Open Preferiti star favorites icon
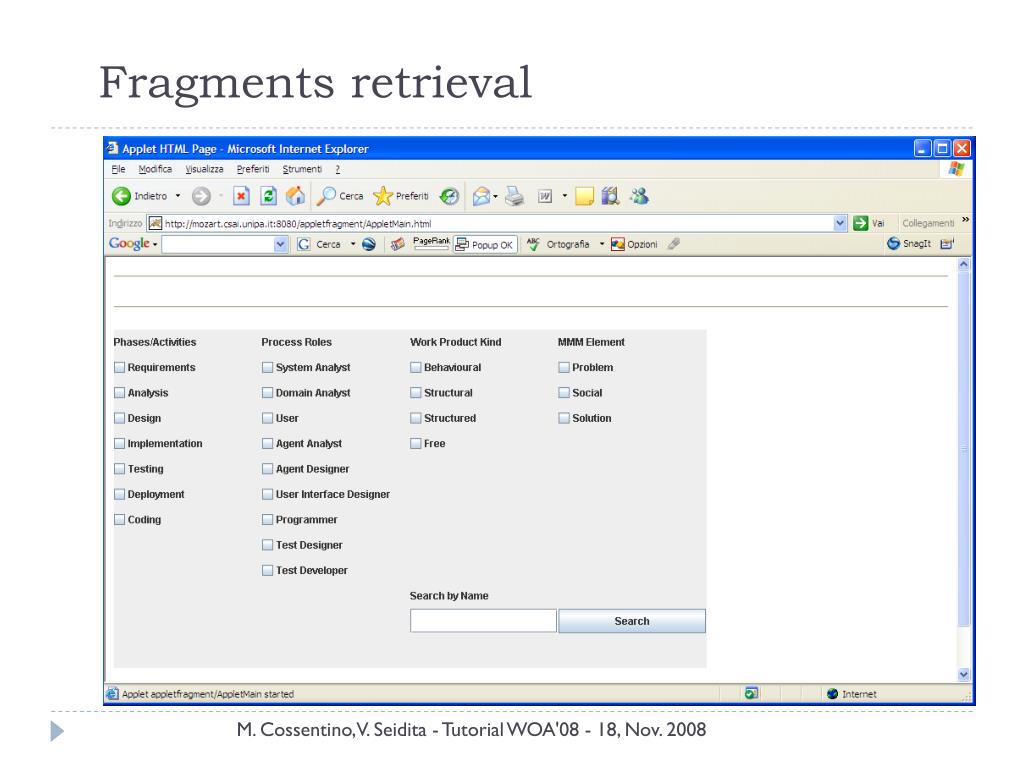Image resolution: width=1024 pixels, height=768 pixels. click(x=383, y=196)
